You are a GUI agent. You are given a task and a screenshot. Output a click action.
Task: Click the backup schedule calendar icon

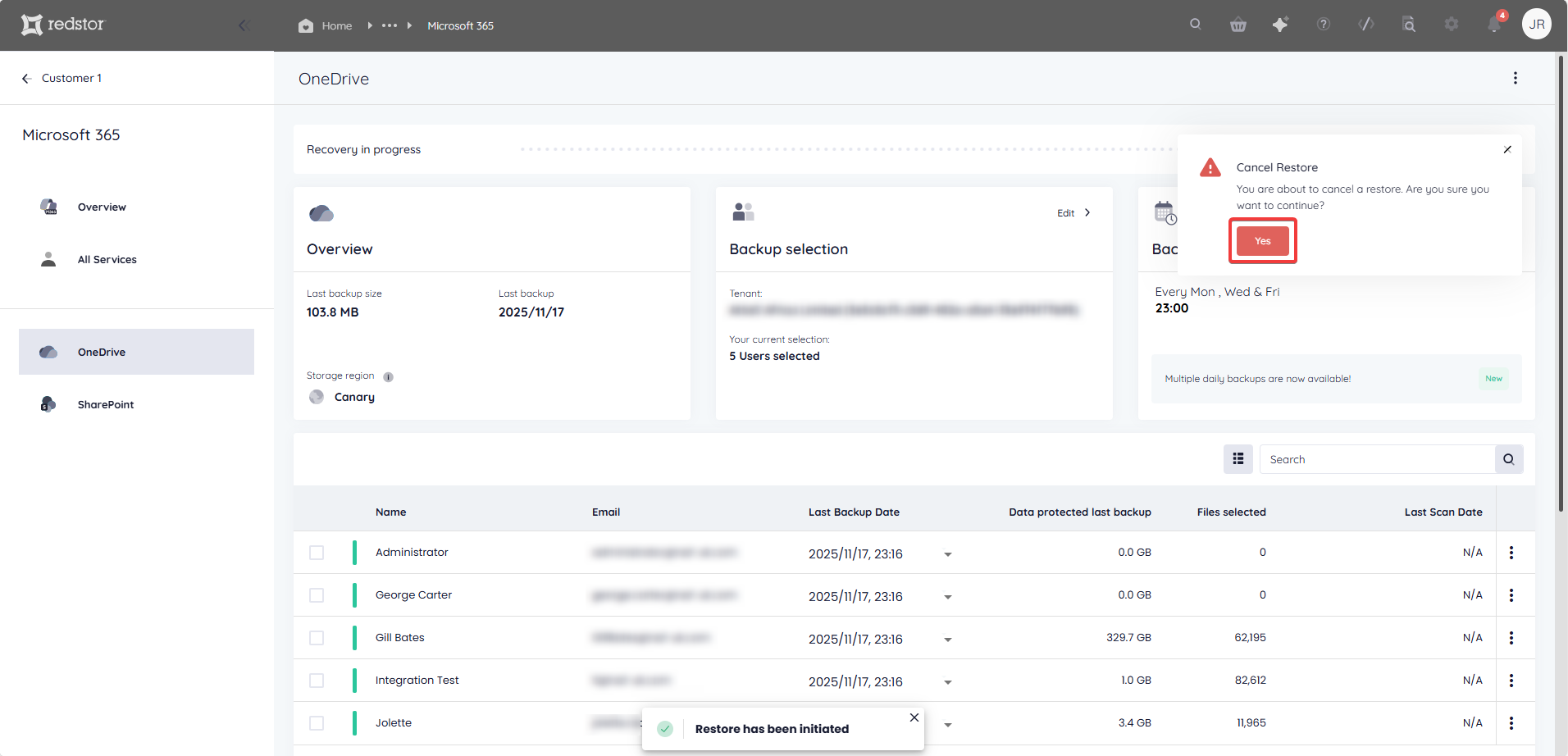1165,213
